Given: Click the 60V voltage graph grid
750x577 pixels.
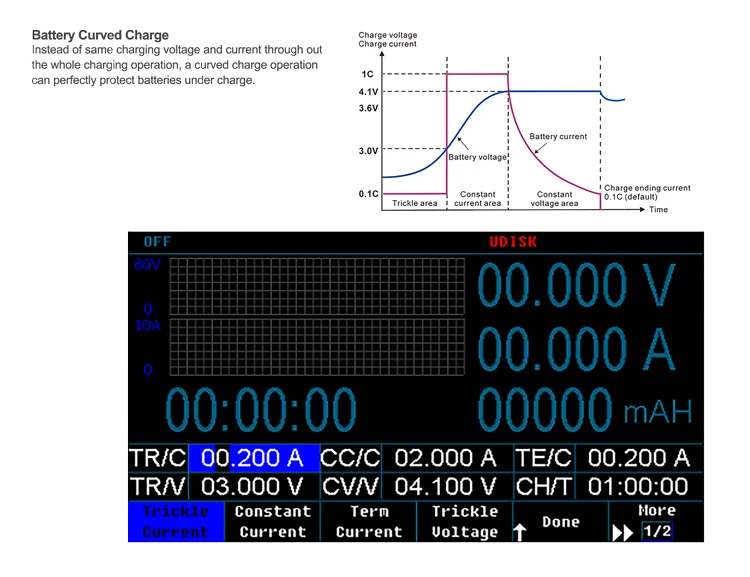Looking at the screenshot, I should 316,285.
